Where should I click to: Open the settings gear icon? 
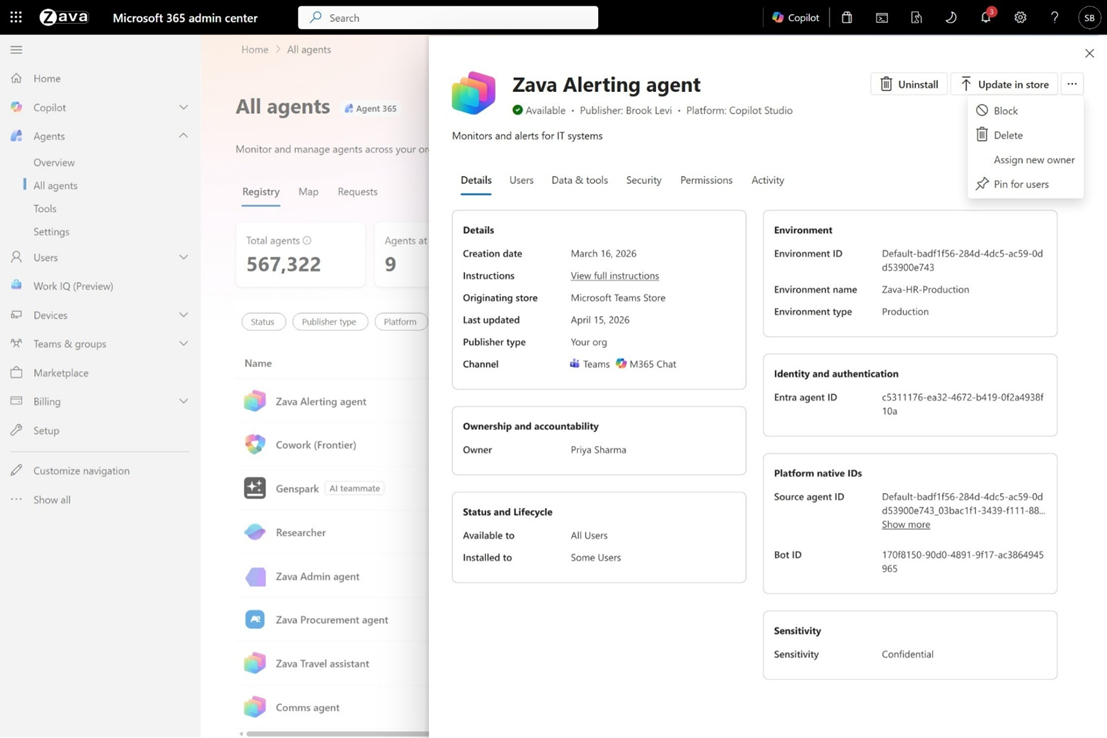click(1020, 18)
